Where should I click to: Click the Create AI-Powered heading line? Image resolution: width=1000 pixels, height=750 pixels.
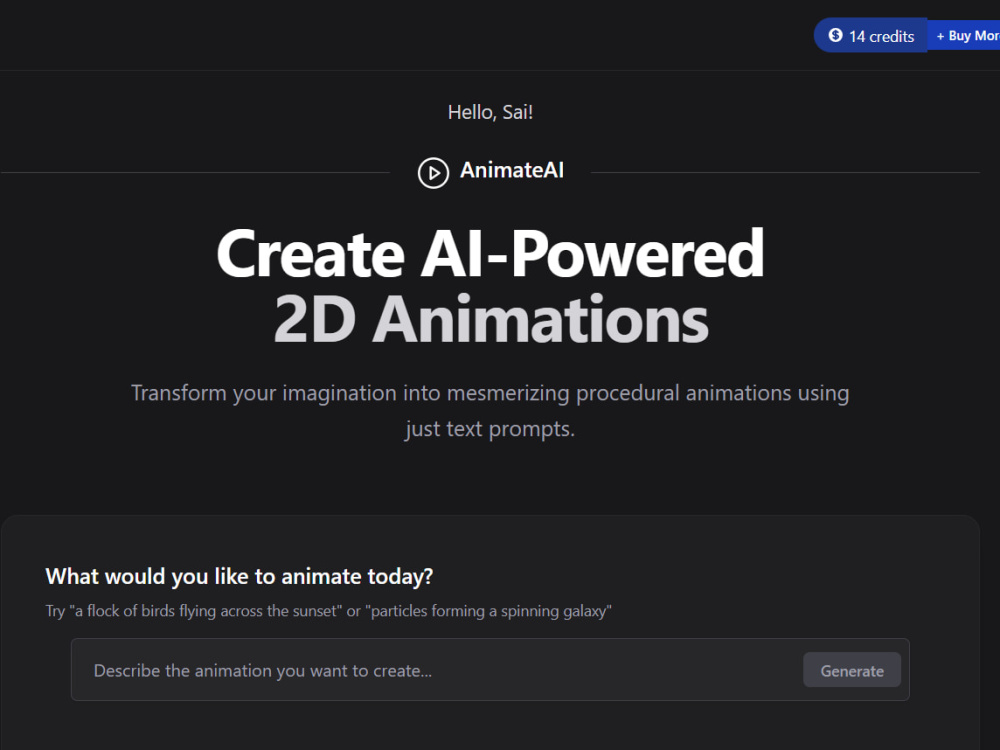pyautogui.click(x=490, y=254)
